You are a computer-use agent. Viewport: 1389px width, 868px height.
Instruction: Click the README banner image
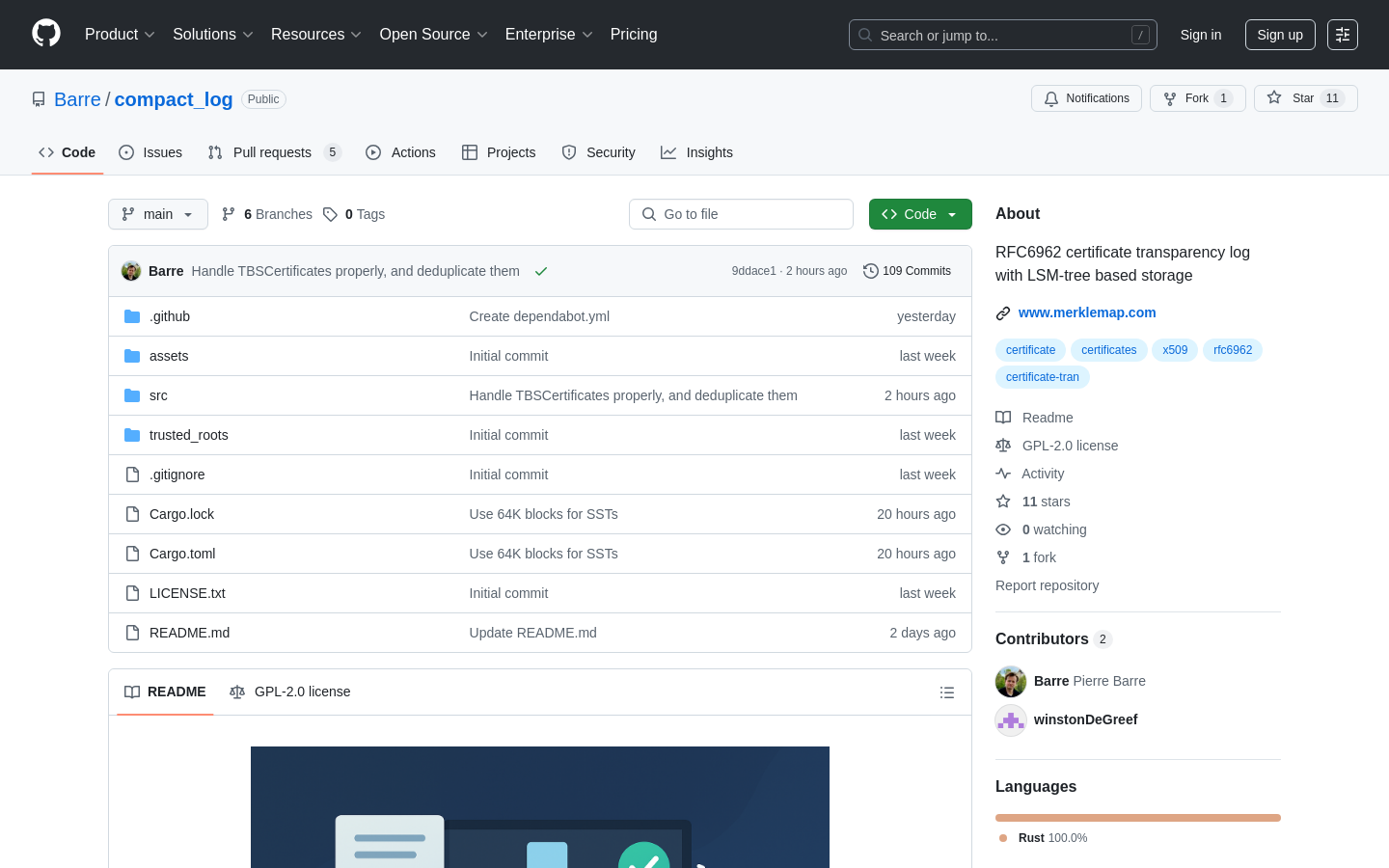pyautogui.click(x=540, y=807)
